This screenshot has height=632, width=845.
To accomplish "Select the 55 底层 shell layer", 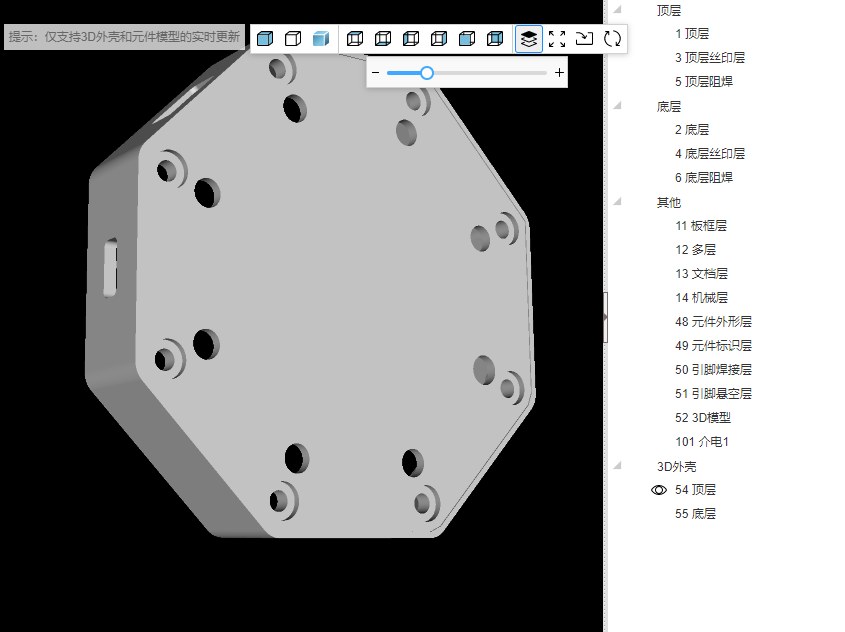I will pyautogui.click(x=695, y=514).
